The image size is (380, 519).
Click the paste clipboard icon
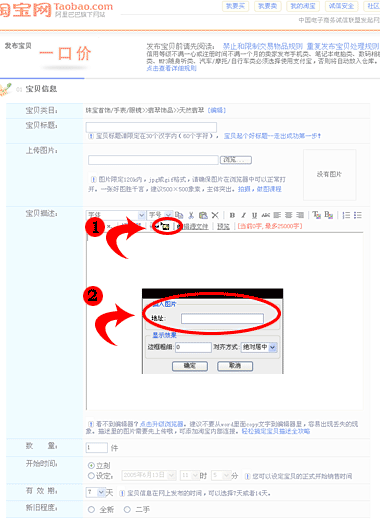(203, 215)
